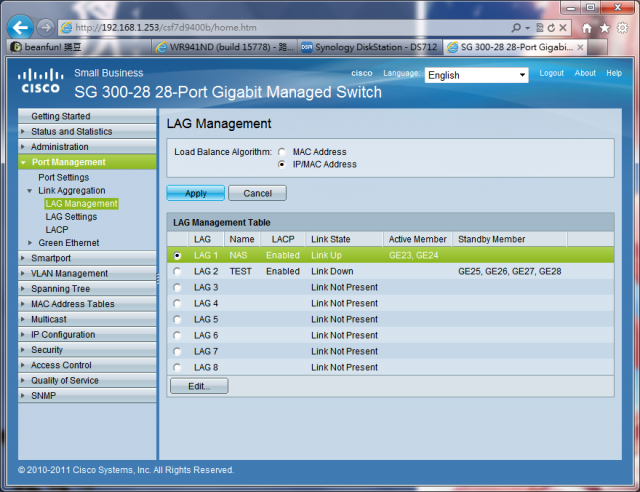
Task: Click the Logout link
Action: (551, 73)
